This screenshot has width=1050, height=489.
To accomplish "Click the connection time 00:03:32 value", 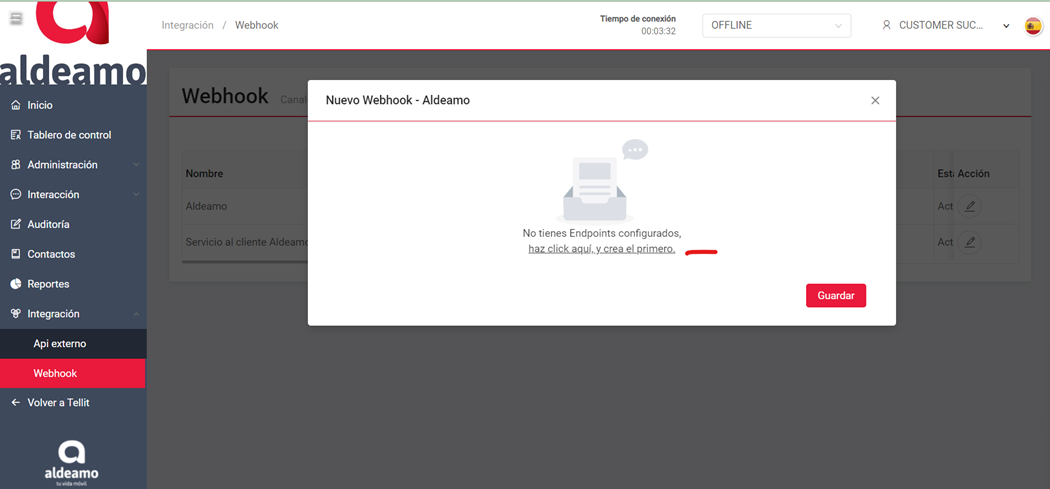I will pyautogui.click(x=658, y=31).
